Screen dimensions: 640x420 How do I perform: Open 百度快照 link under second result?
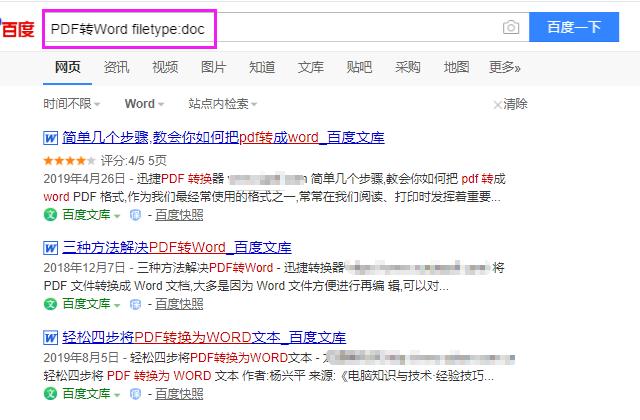point(179,304)
